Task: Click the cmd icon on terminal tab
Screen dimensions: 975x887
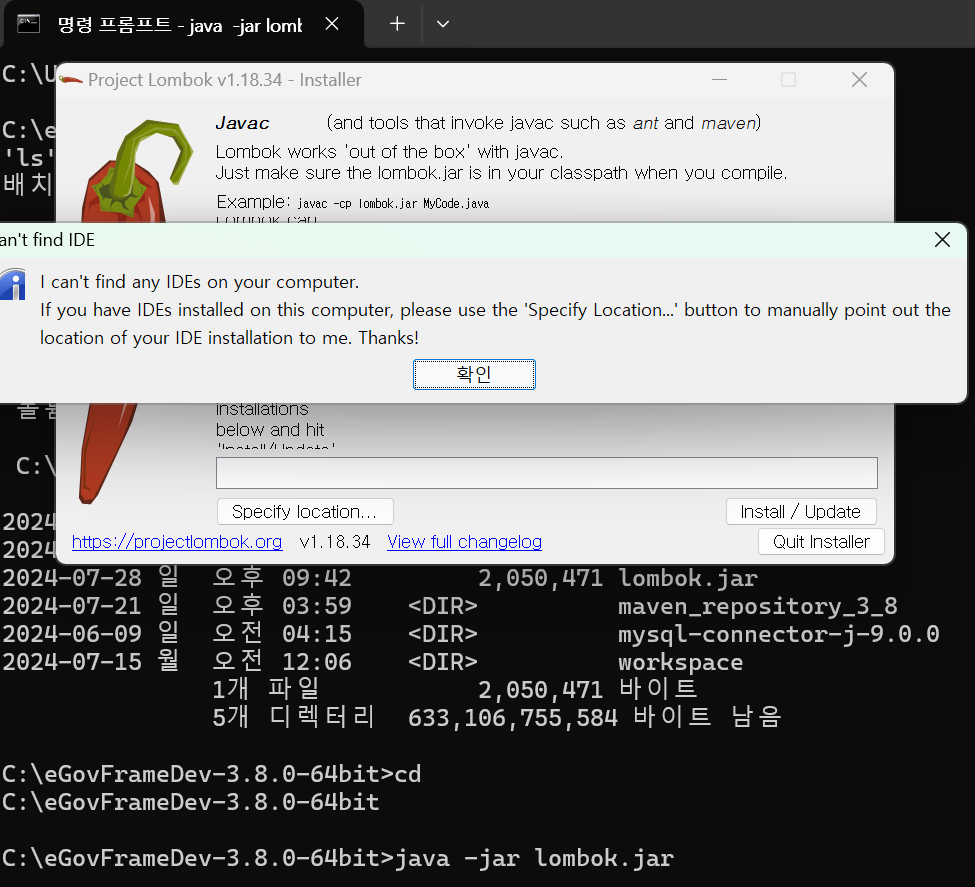Action: [x=29, y=24]
